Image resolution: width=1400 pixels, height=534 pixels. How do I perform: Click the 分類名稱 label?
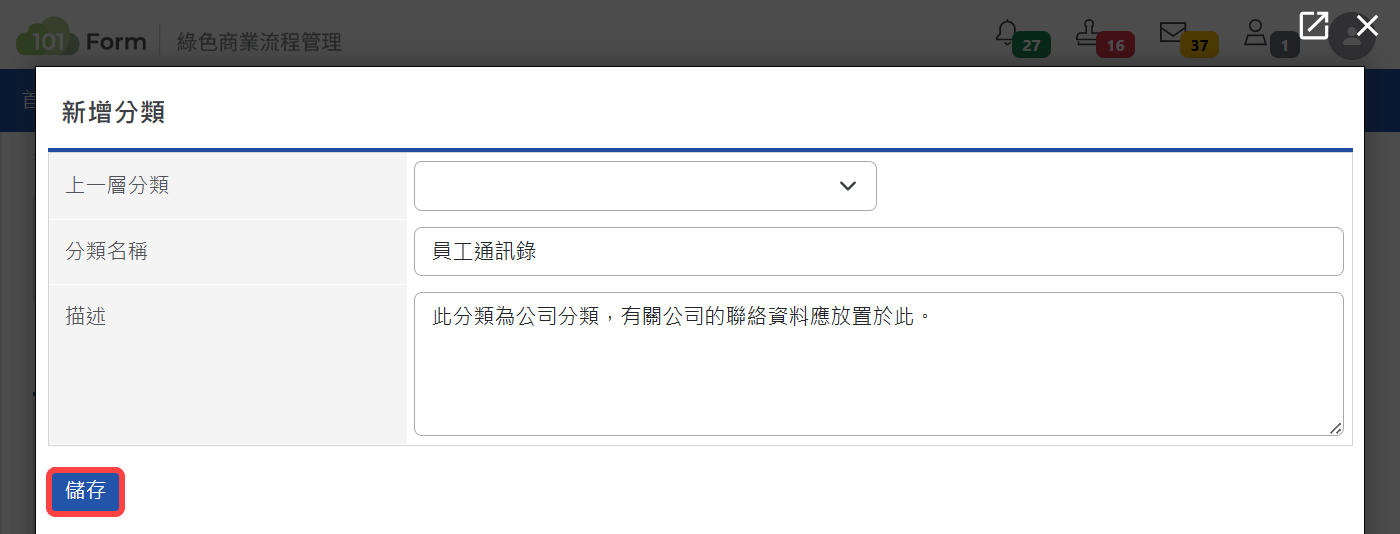(x=106, y=251)
